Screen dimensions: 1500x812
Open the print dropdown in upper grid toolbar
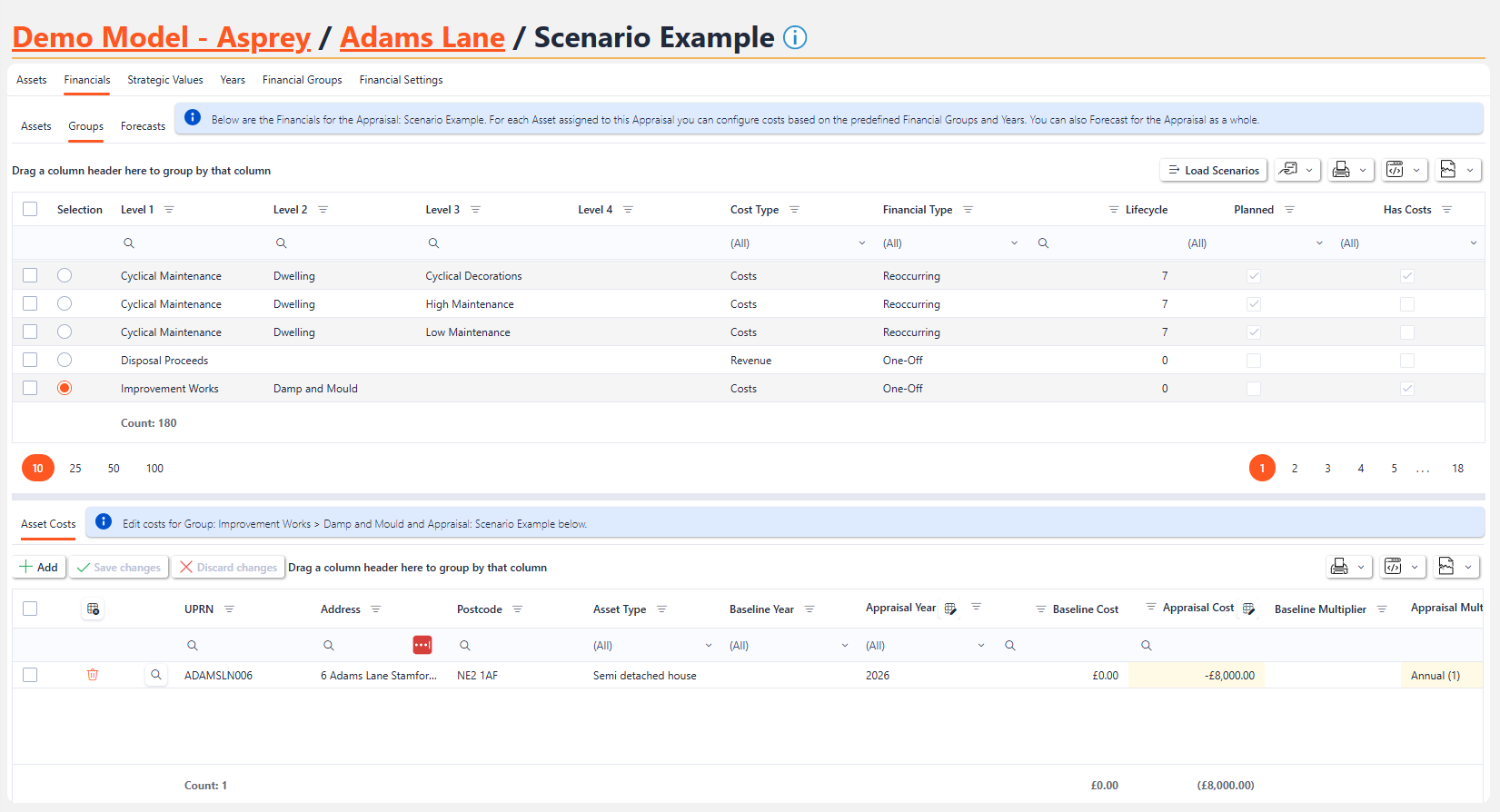[x=1349, y=170]
